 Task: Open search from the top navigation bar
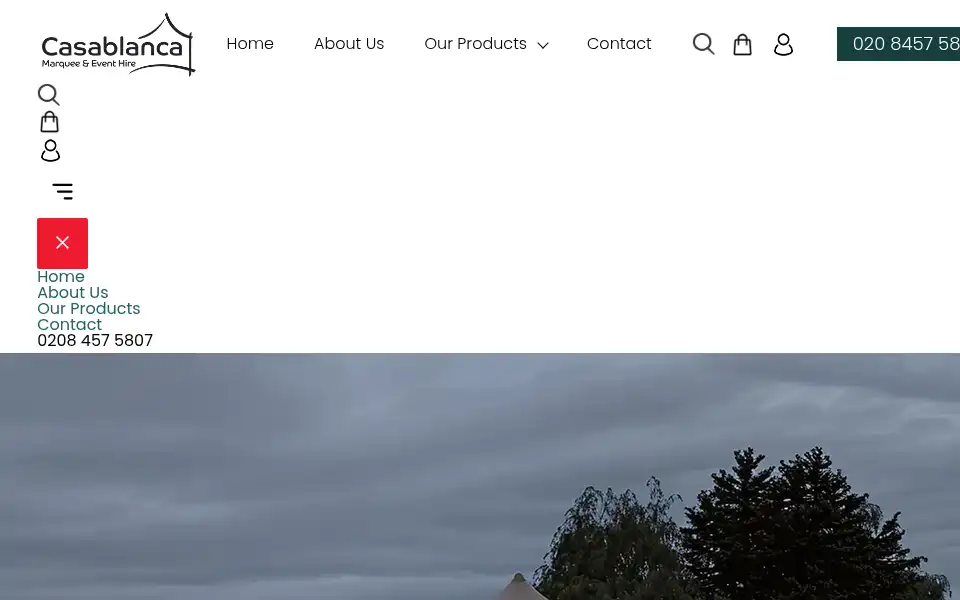pos(703,44)
